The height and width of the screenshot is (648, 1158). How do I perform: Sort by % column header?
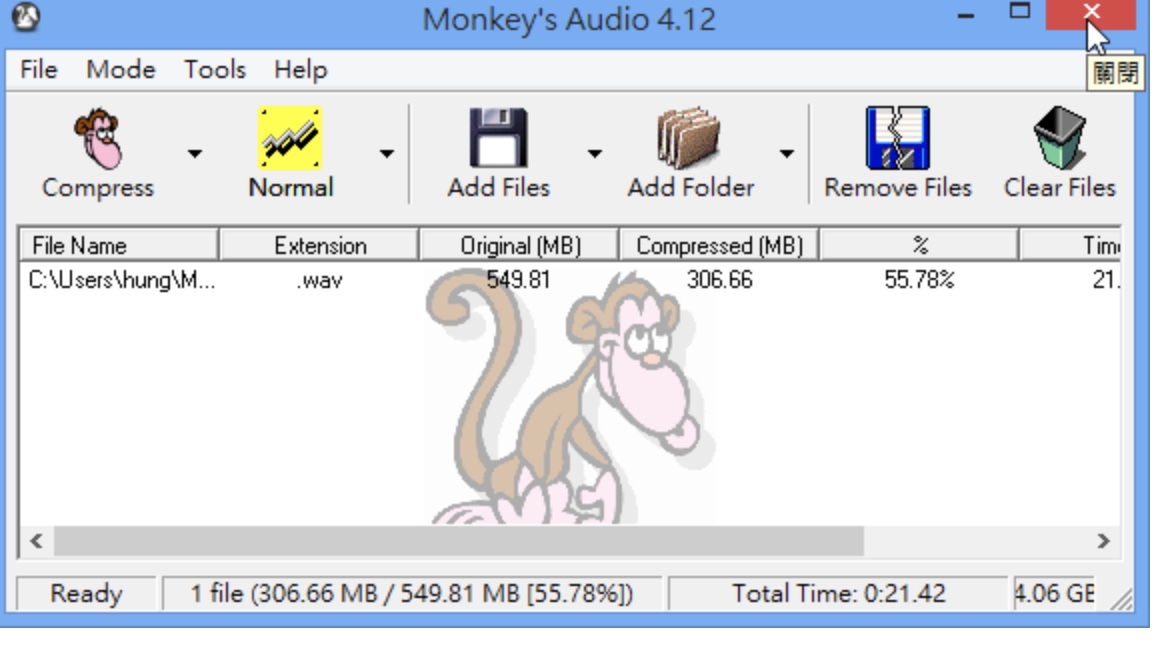(919, 245)
